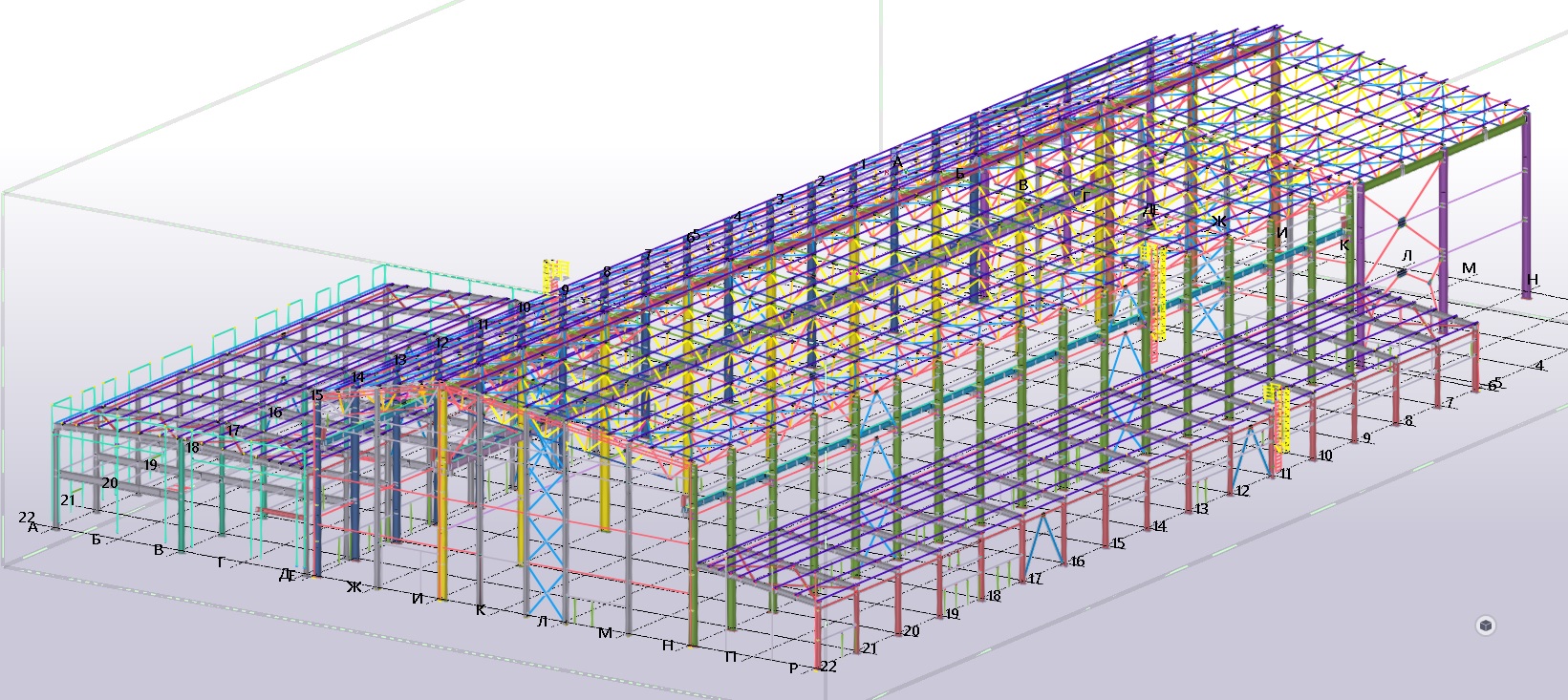
Task: Click upper black connection node on end-wall bracing
Action: click(x=1401, y=223)
